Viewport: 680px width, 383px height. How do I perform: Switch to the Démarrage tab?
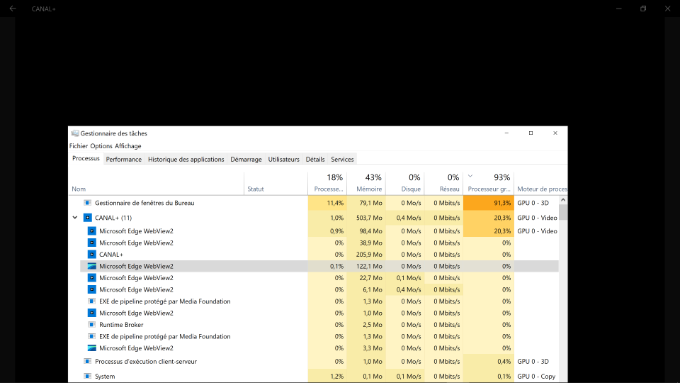click(x=246, y=159)
